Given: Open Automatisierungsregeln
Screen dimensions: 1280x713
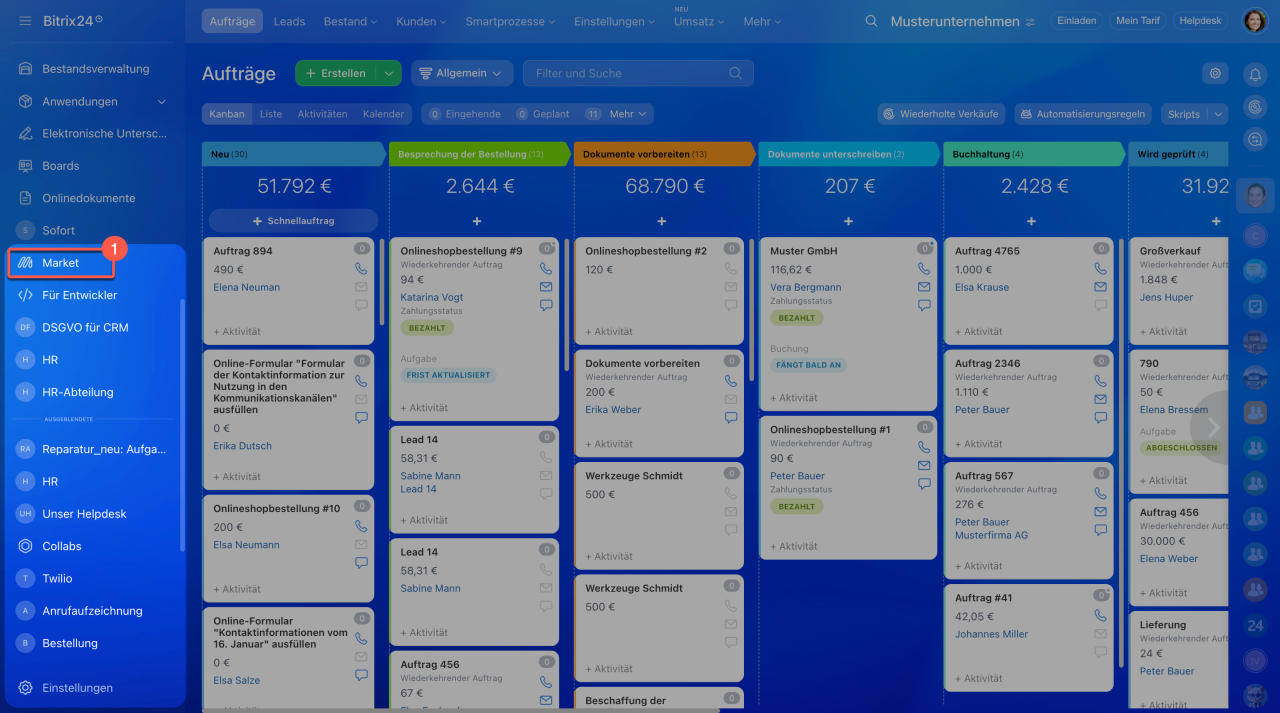Looking at the screenshot, I should pyautogui.click(x=1083, y=114).
